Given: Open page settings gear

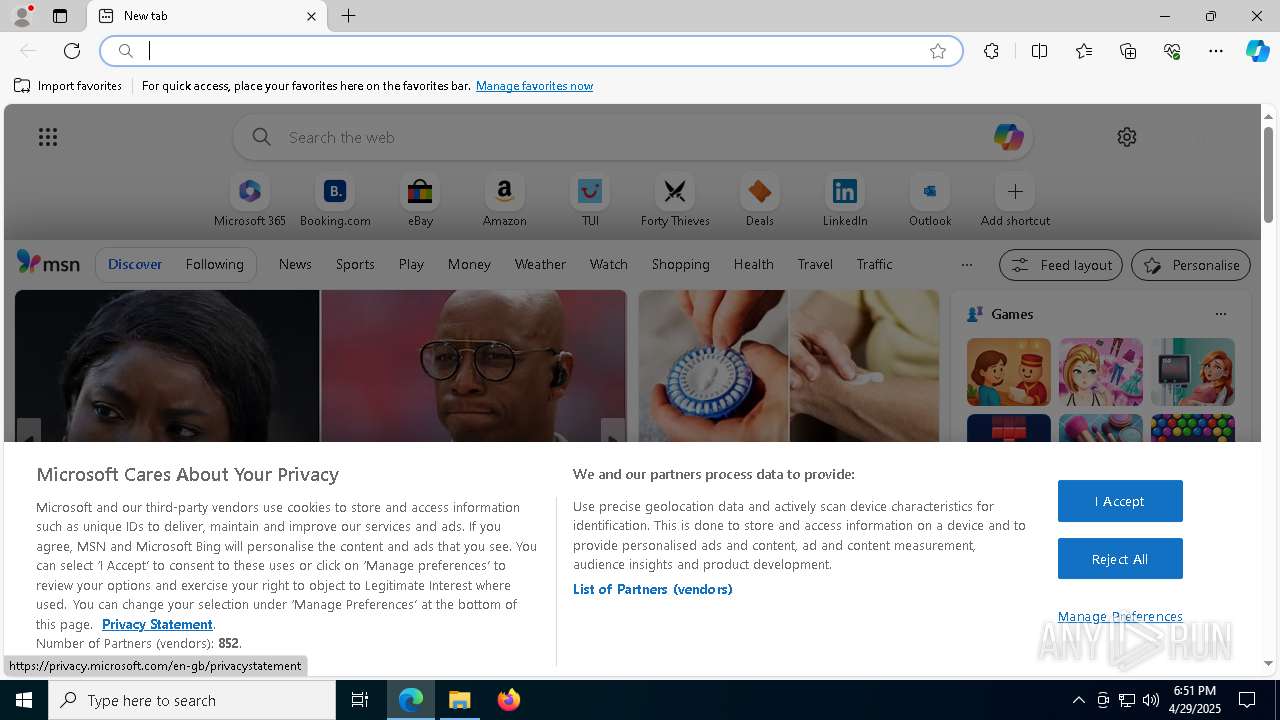Looking at the screenshot, I should point(1127,137).
